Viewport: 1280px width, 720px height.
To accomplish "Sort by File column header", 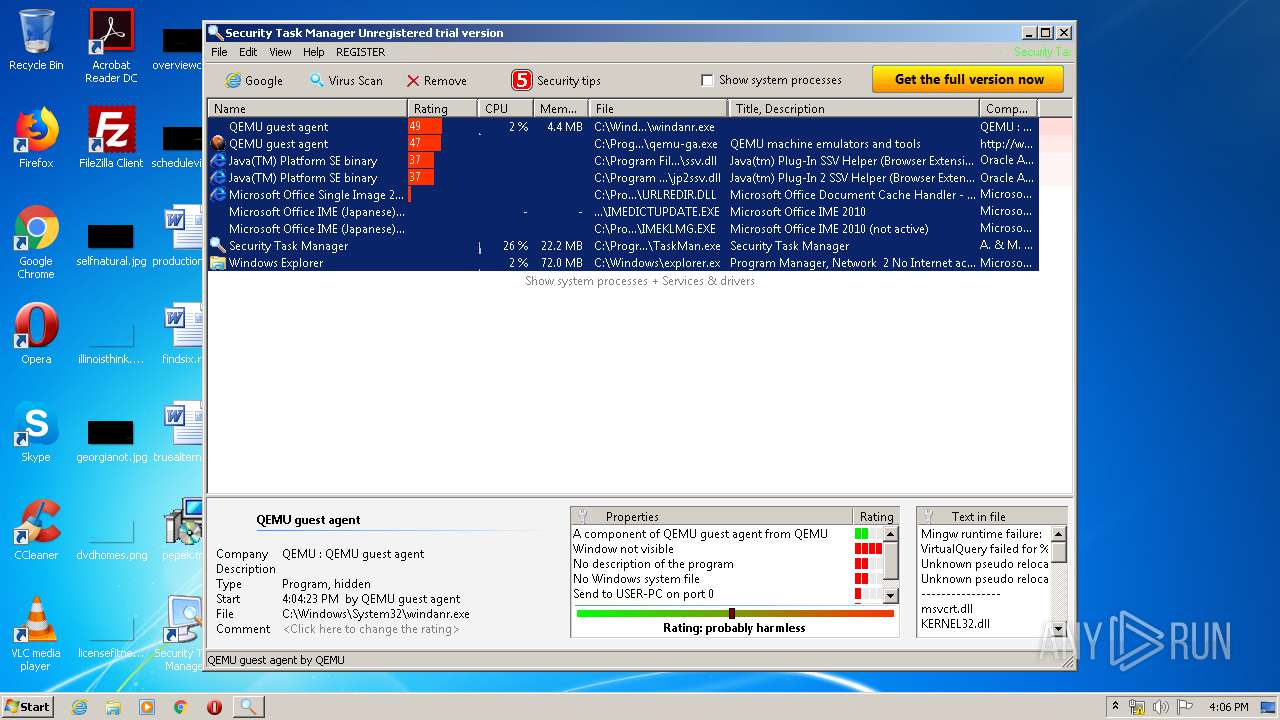I will [658, 108].
